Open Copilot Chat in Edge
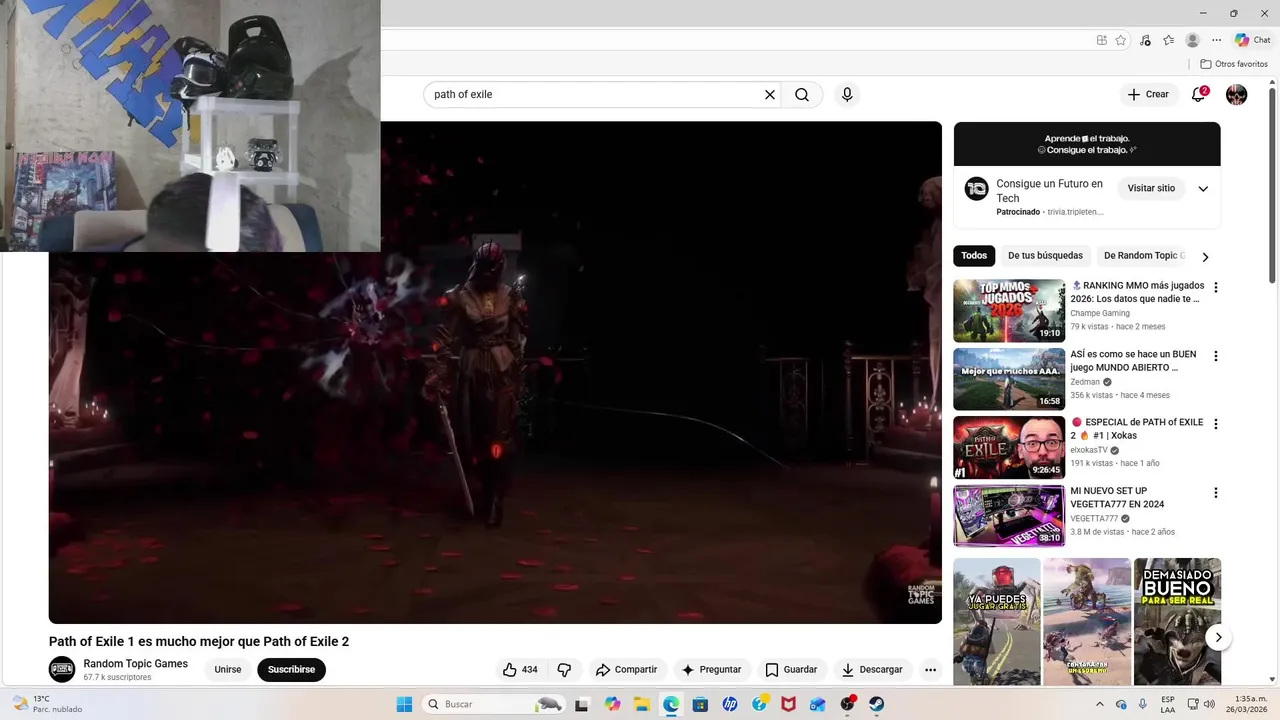Screen dimensions: 1280x720 1253,40
